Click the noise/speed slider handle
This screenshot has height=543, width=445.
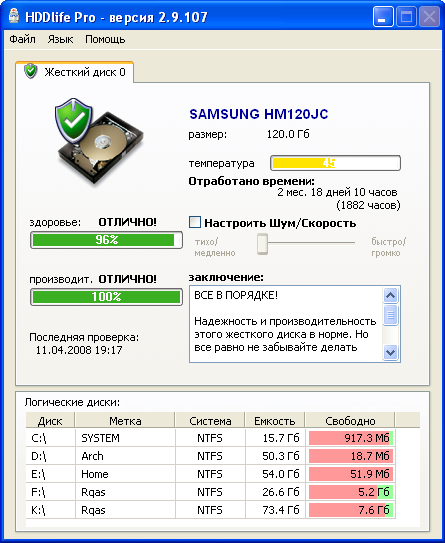pos(262,244)
